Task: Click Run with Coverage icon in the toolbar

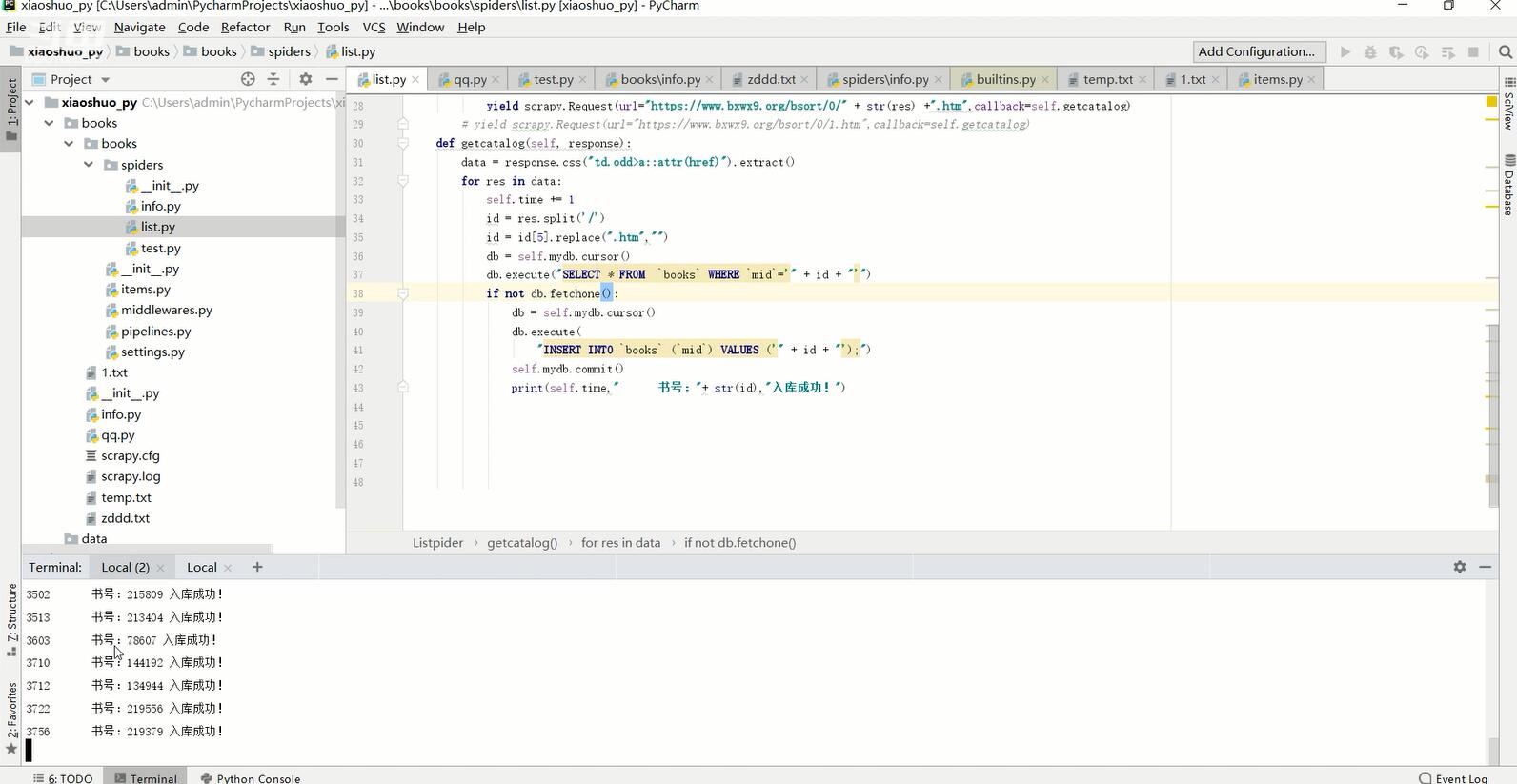Action: point(1396,51)
